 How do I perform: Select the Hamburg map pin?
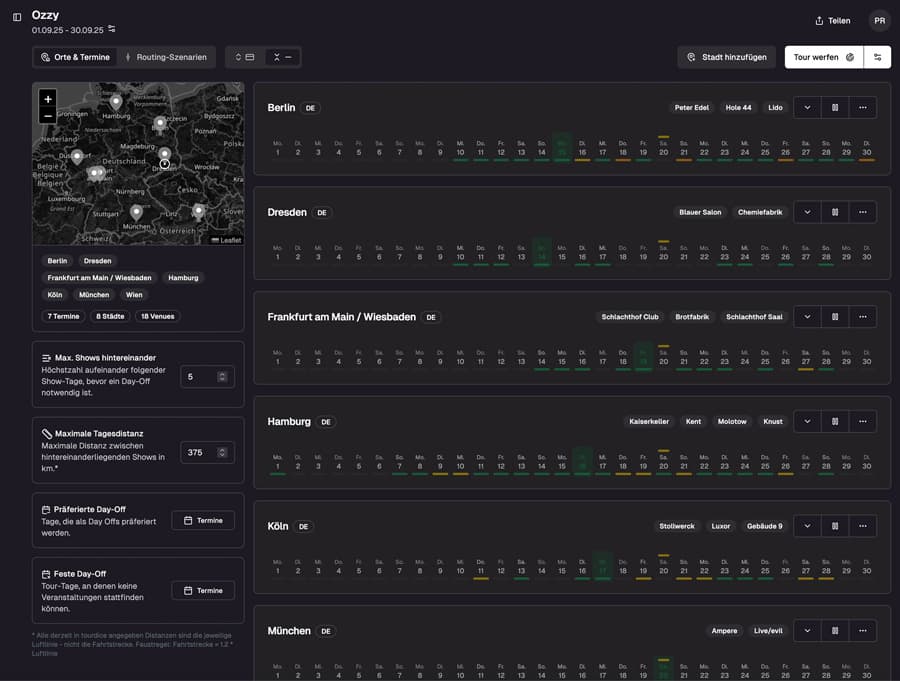116,102
